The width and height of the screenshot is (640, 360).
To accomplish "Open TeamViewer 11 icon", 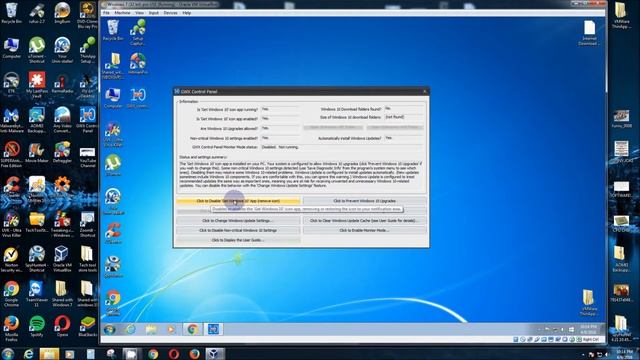I will (x=37, y=294).
